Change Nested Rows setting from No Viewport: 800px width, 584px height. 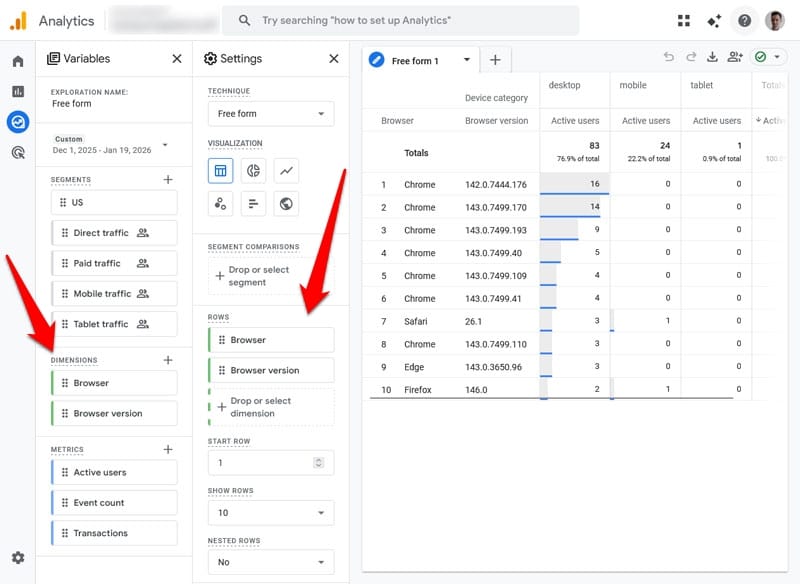point(270,562)
